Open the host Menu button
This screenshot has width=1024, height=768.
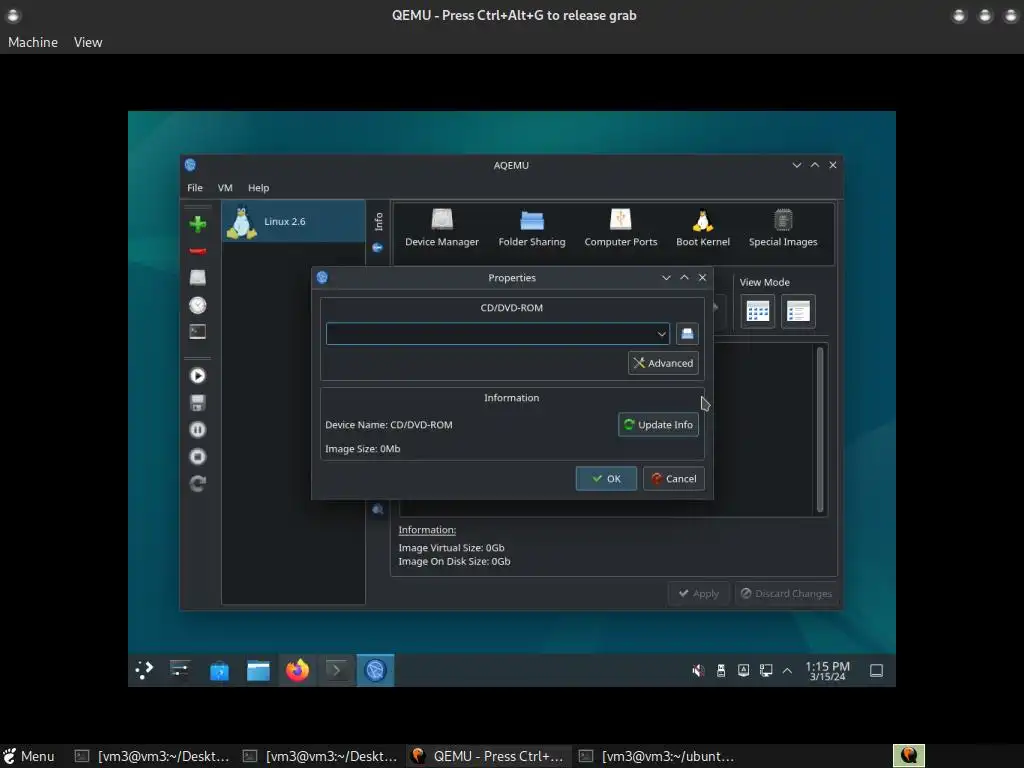point(29,756)
